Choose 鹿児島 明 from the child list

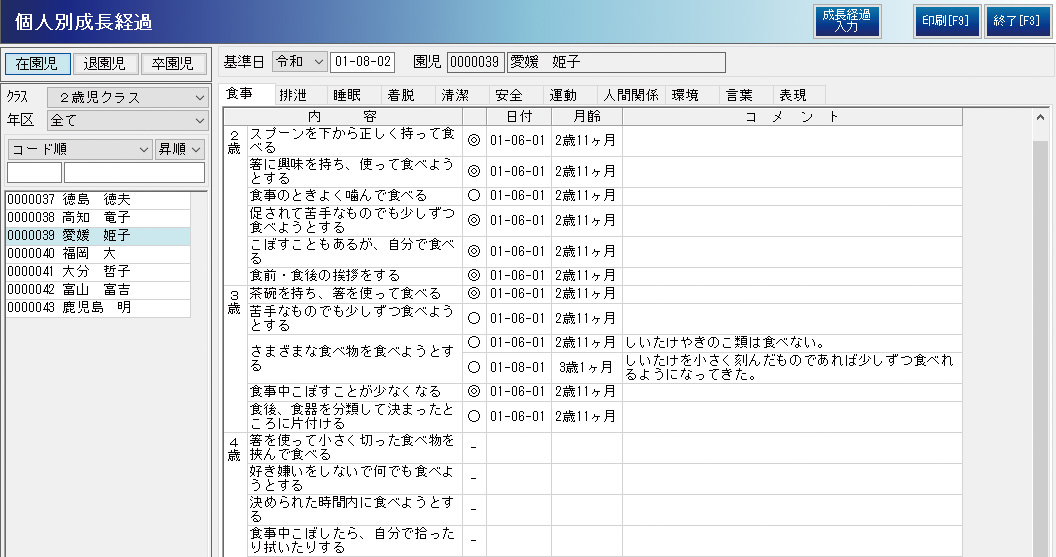coord(97,307)
